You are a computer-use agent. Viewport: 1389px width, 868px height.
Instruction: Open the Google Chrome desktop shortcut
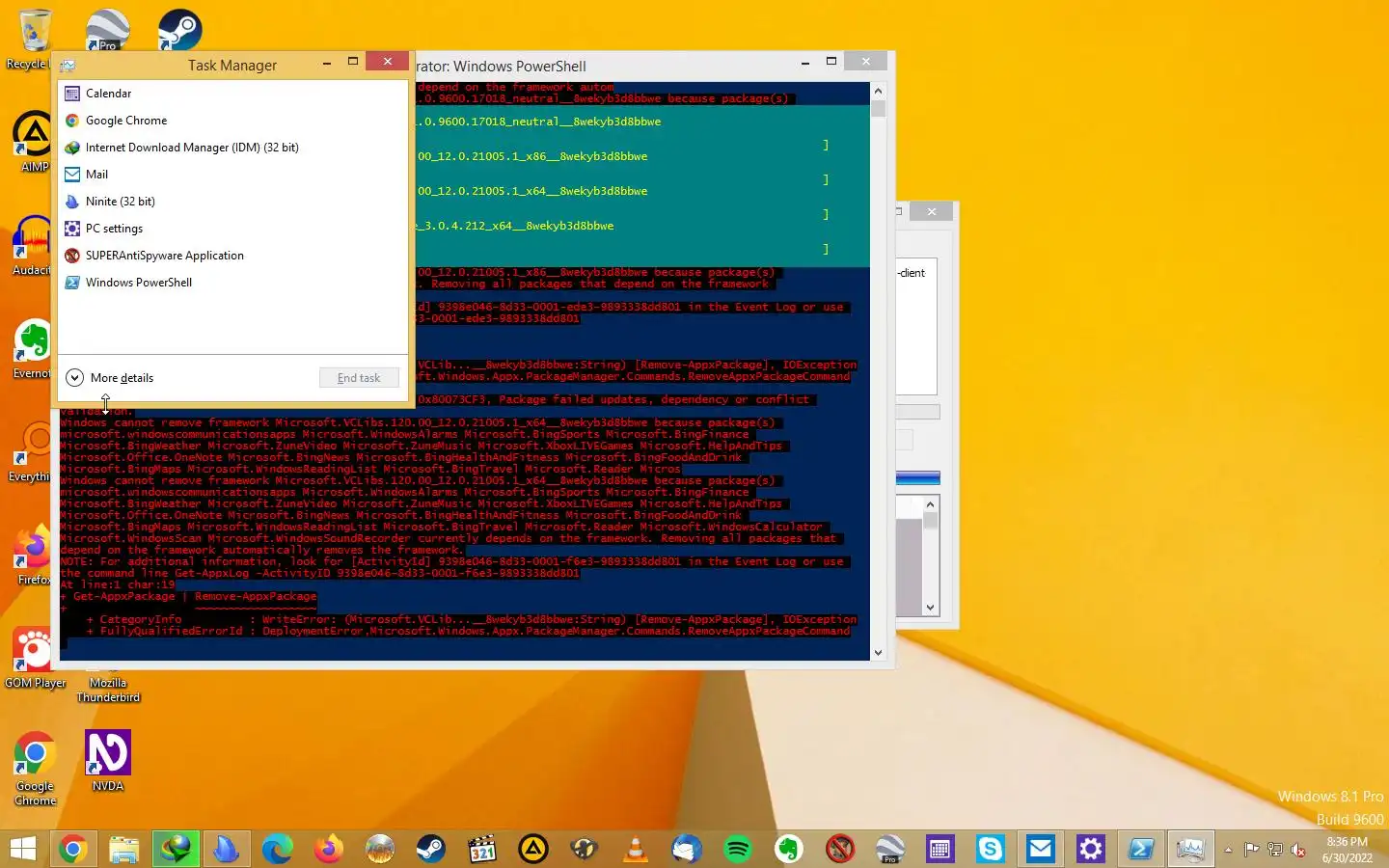click(x=35, y=769)
